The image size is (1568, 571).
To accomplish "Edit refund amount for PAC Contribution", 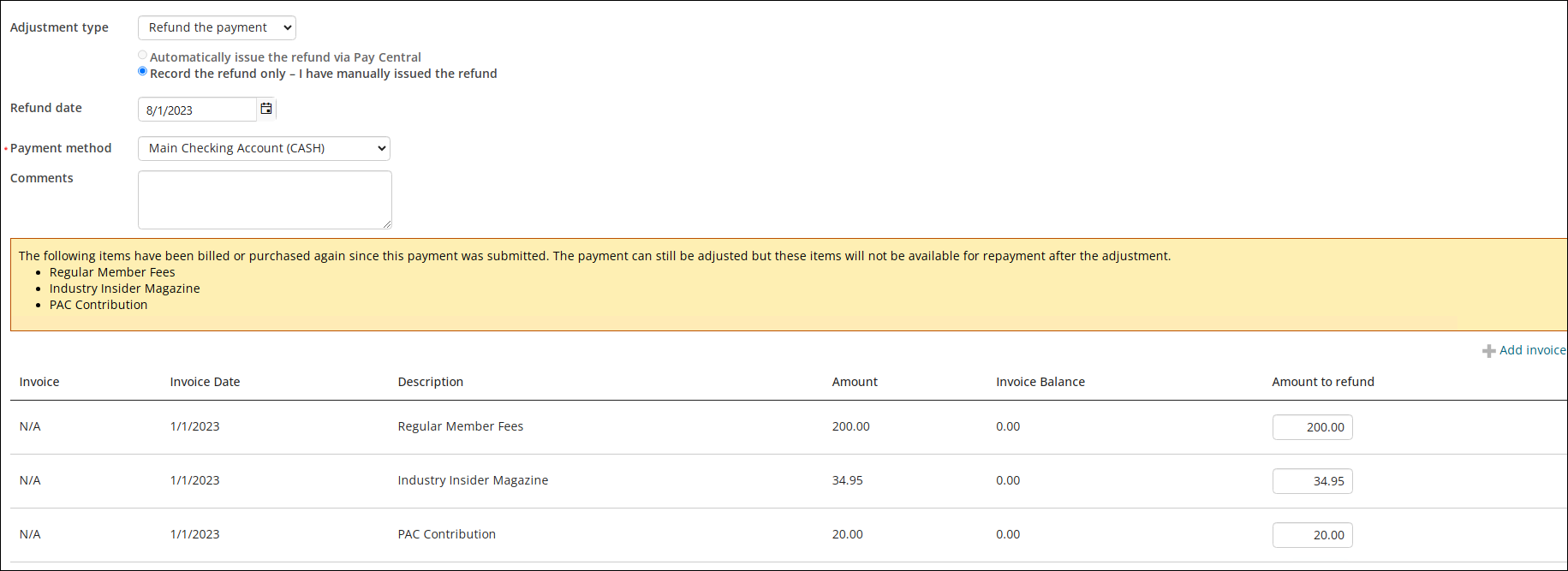I will click(x=1312, y=535).
